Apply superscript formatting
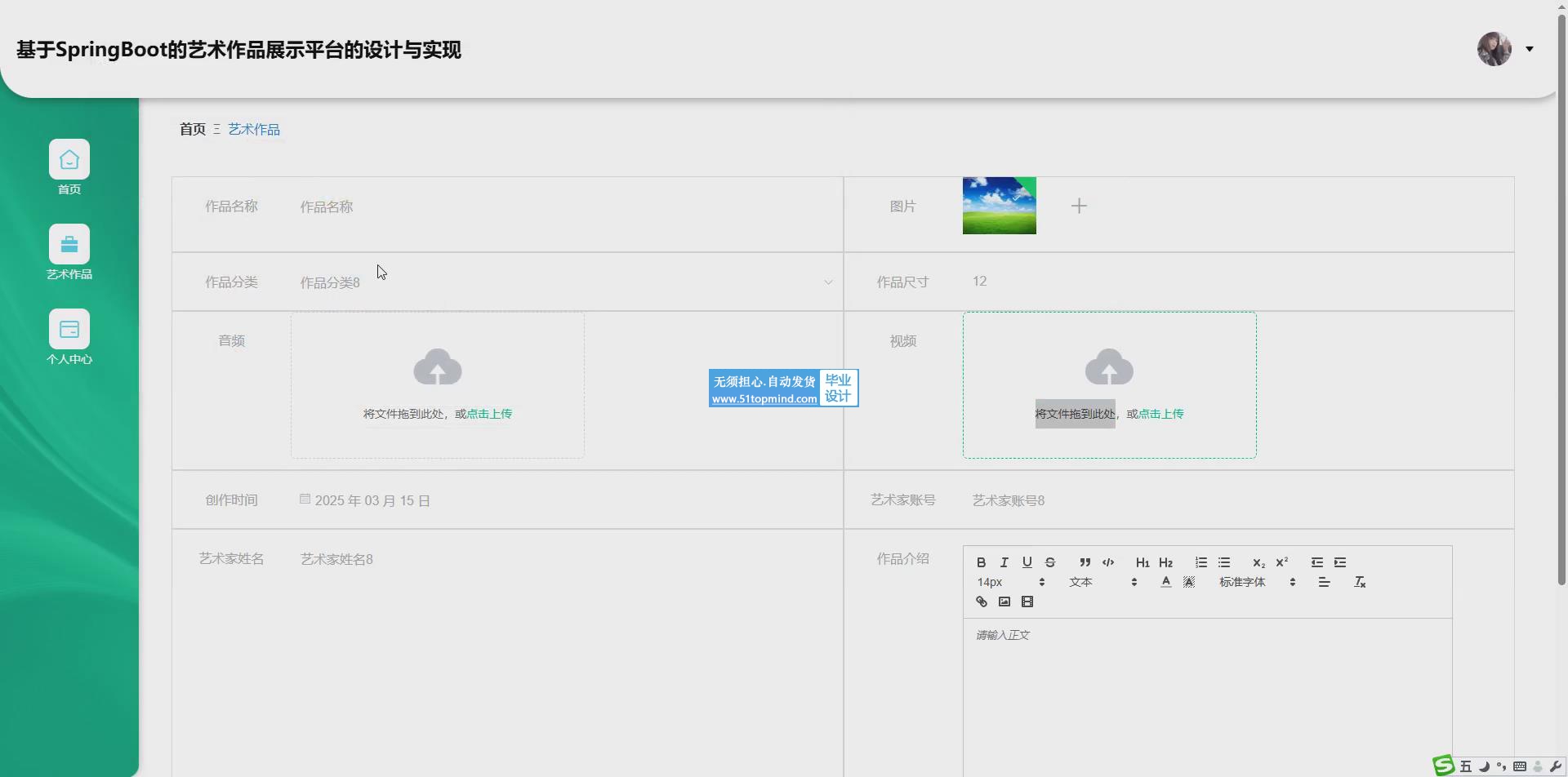The image size is (1568, 777). 1281,562
